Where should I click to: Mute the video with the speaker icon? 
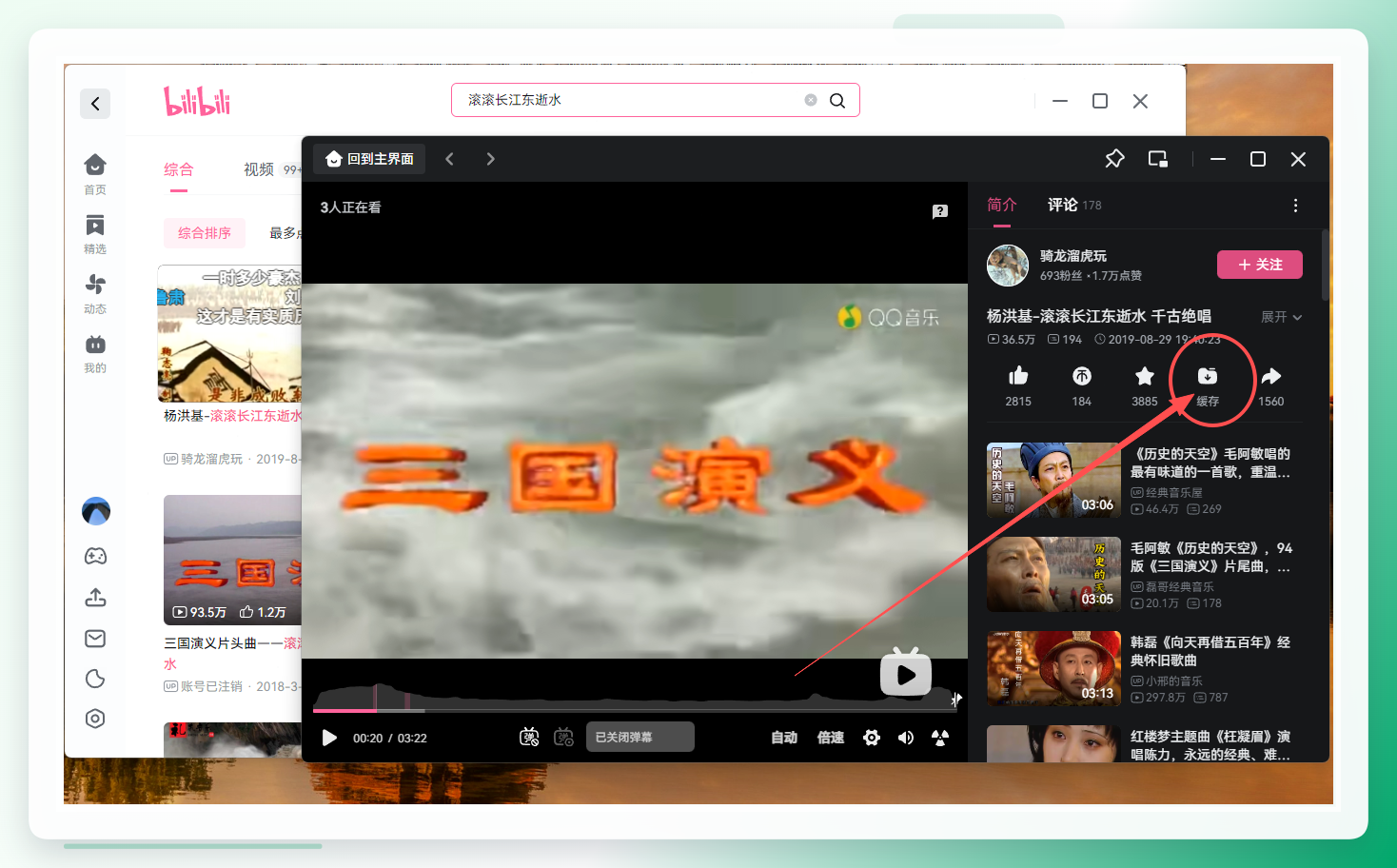[x=906, y=738]
